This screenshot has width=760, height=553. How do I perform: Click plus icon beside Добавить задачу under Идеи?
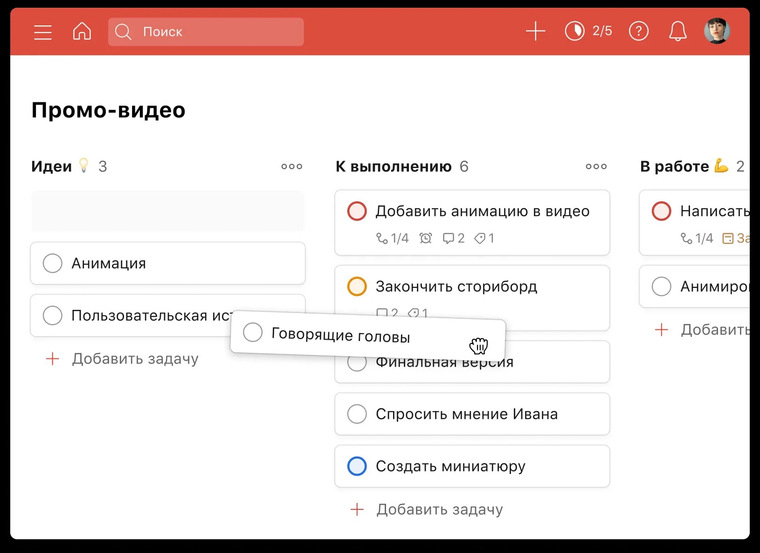(52, 359)
